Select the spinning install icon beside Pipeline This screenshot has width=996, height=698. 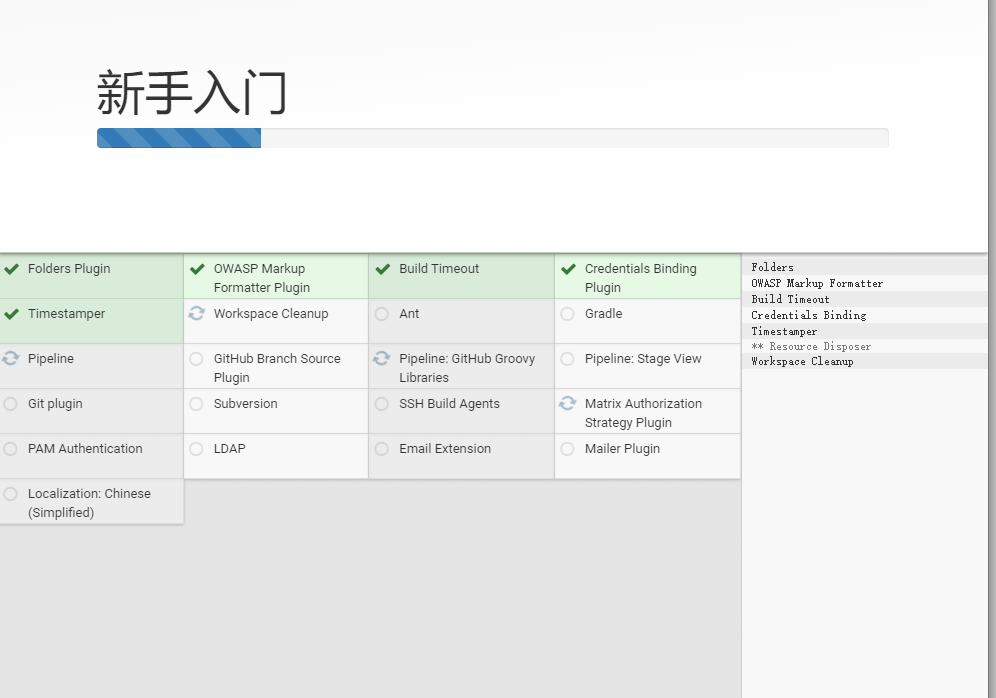click(11, 358)
